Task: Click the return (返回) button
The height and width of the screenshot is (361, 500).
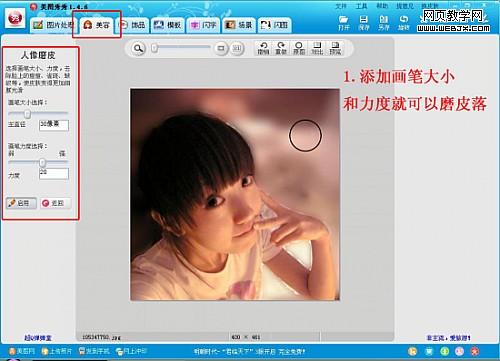Action: [x=55, y=203]
